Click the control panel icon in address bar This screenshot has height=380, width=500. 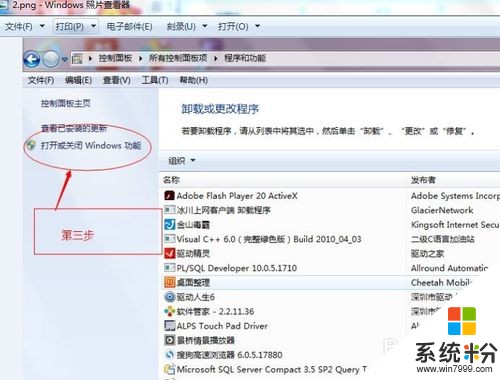point(77,59)
